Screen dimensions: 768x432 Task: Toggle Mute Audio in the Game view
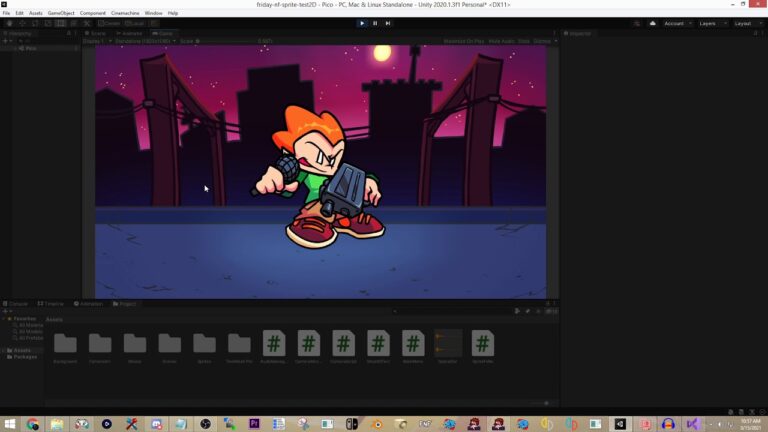pyautogui.click(x=501, y=41)
